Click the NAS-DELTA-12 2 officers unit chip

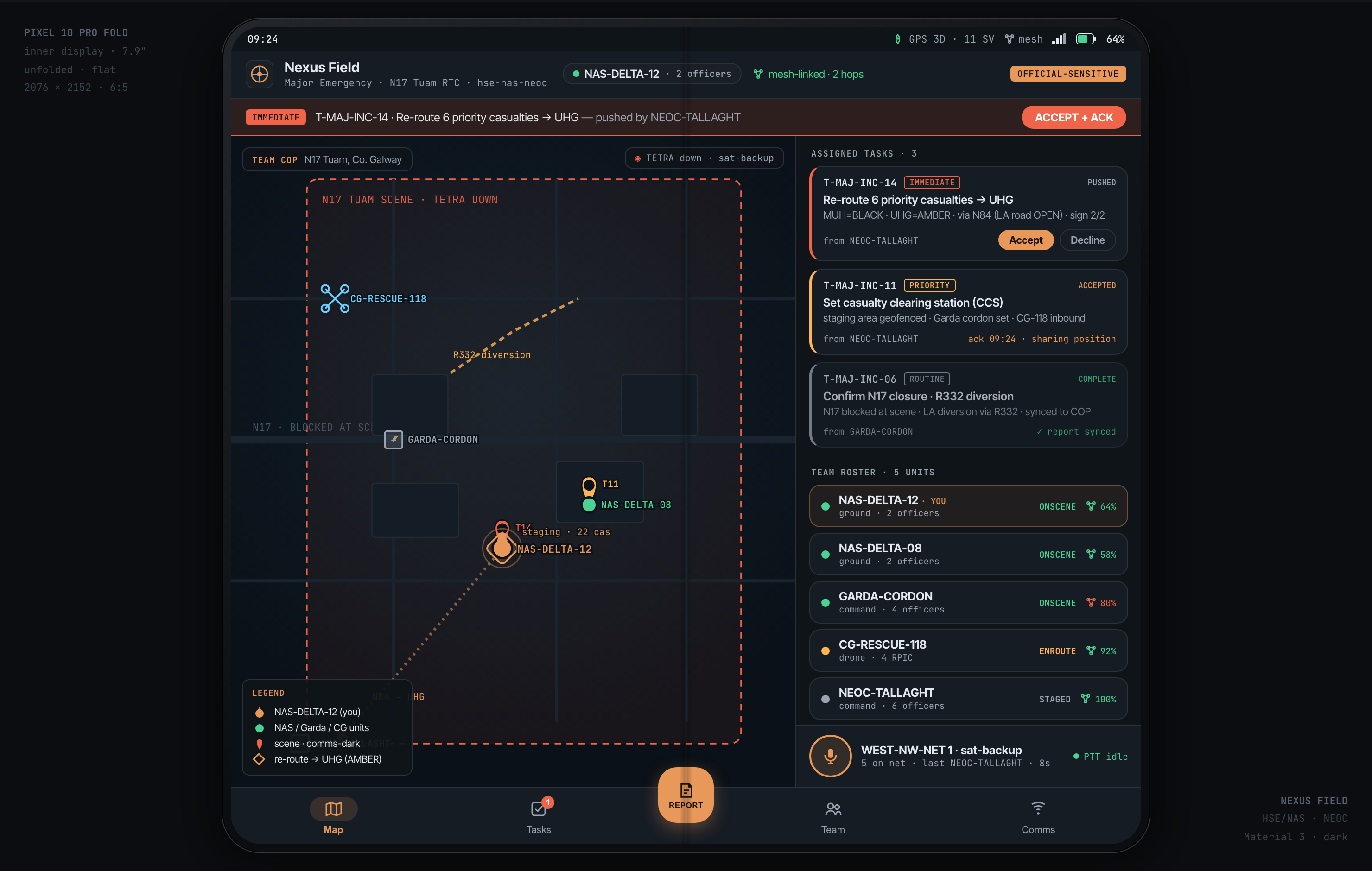pyautogui.click(x=652, y=74)
